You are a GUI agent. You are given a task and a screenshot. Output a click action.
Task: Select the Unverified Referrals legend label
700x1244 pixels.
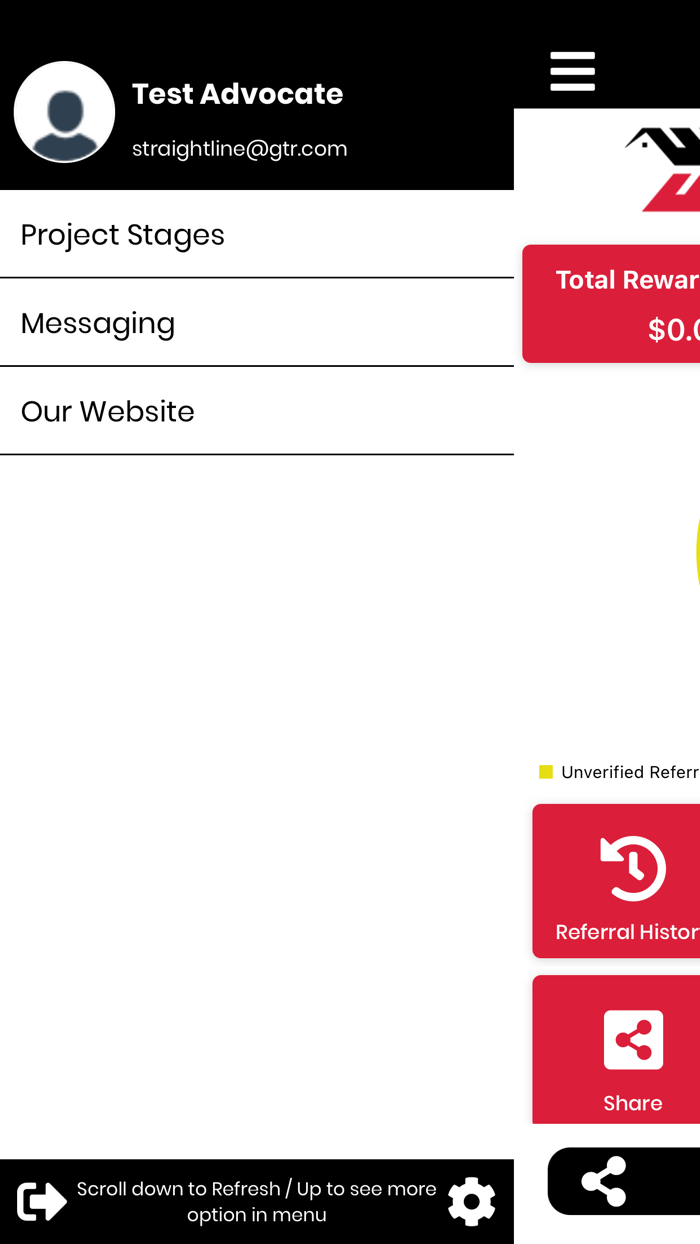630,772
